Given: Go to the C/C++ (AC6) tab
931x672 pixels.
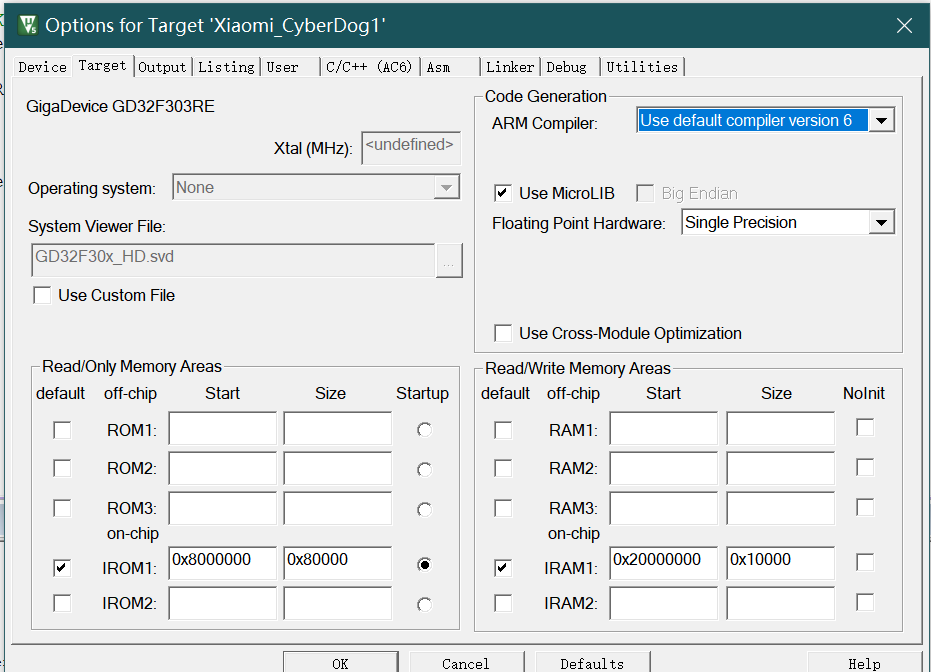Looking at the screenshot, I should click(x=369, y=67).
